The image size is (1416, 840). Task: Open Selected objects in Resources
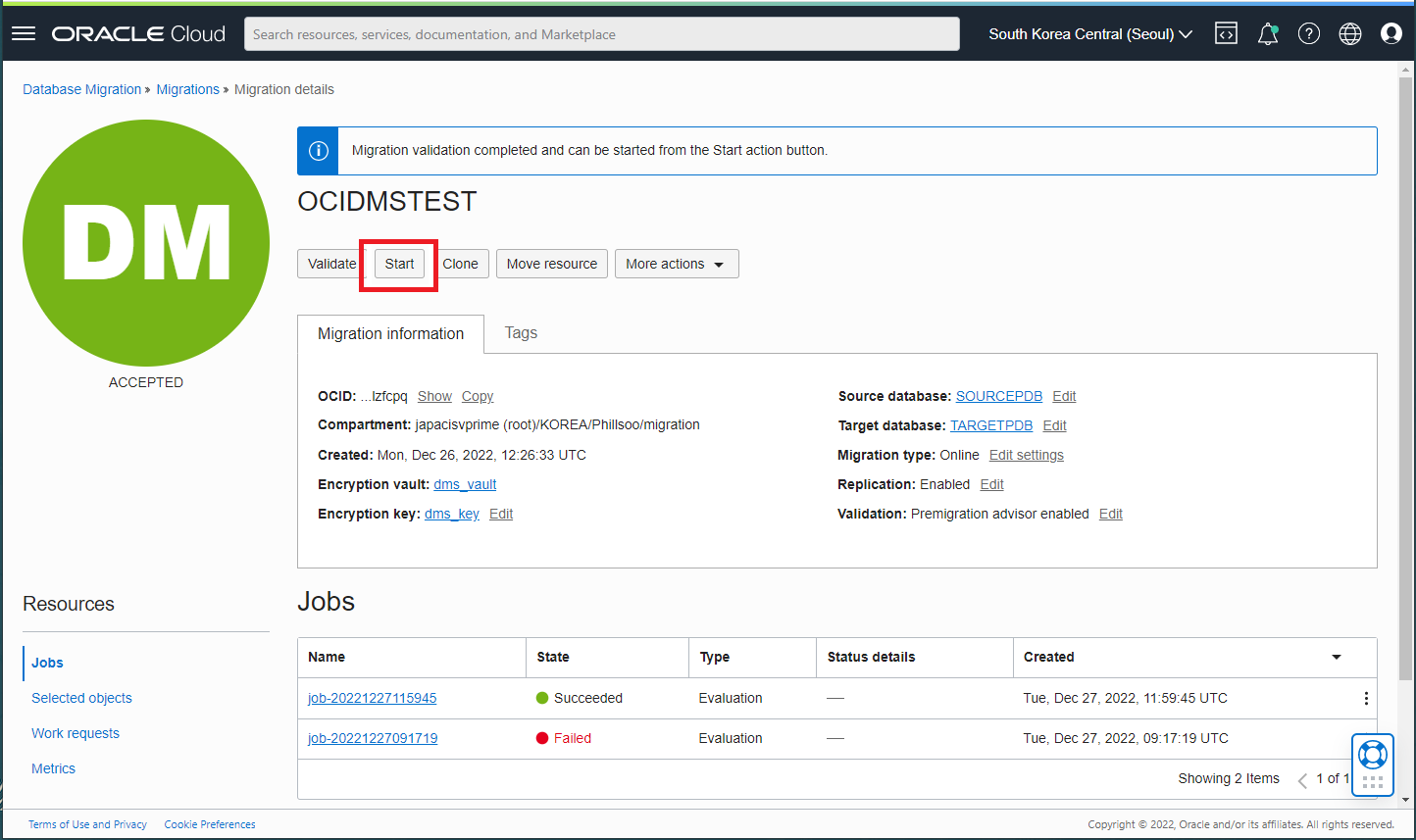81,698
